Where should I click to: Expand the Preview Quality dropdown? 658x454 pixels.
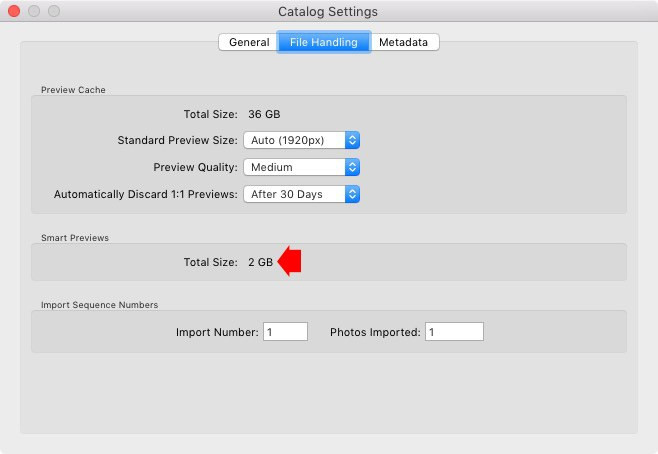[x=301, y=167]
